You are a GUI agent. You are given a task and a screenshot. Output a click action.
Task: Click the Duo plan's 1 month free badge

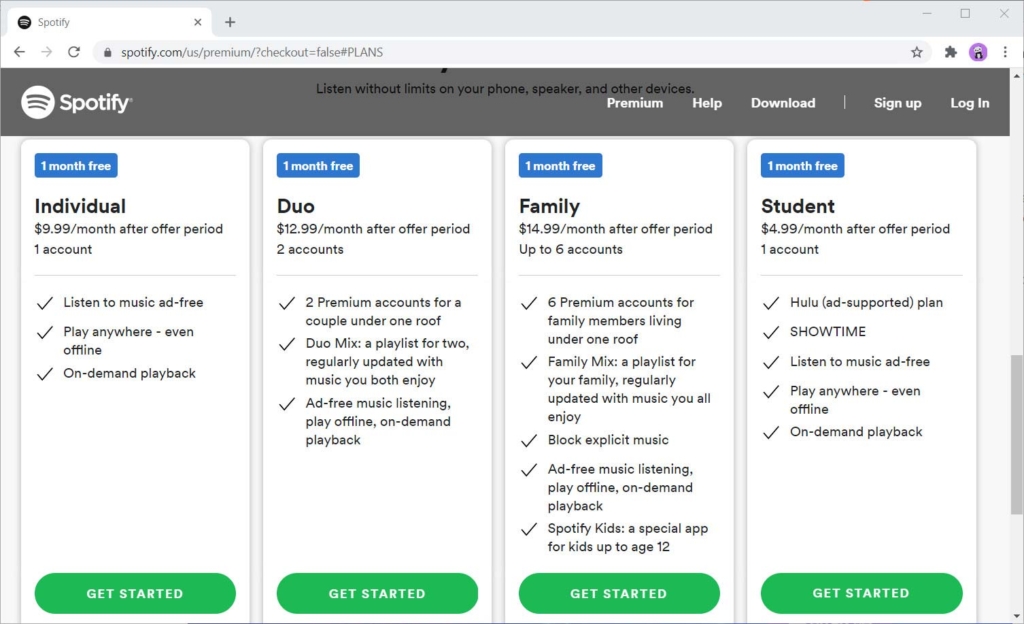[318, 166]
